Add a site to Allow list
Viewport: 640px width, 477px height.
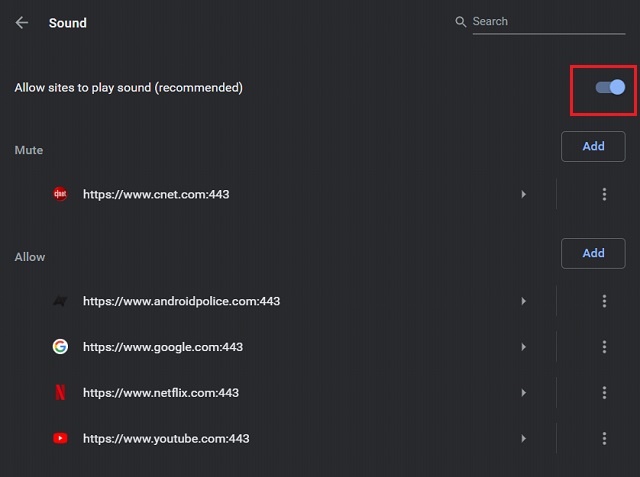click(x=593, y=253)
